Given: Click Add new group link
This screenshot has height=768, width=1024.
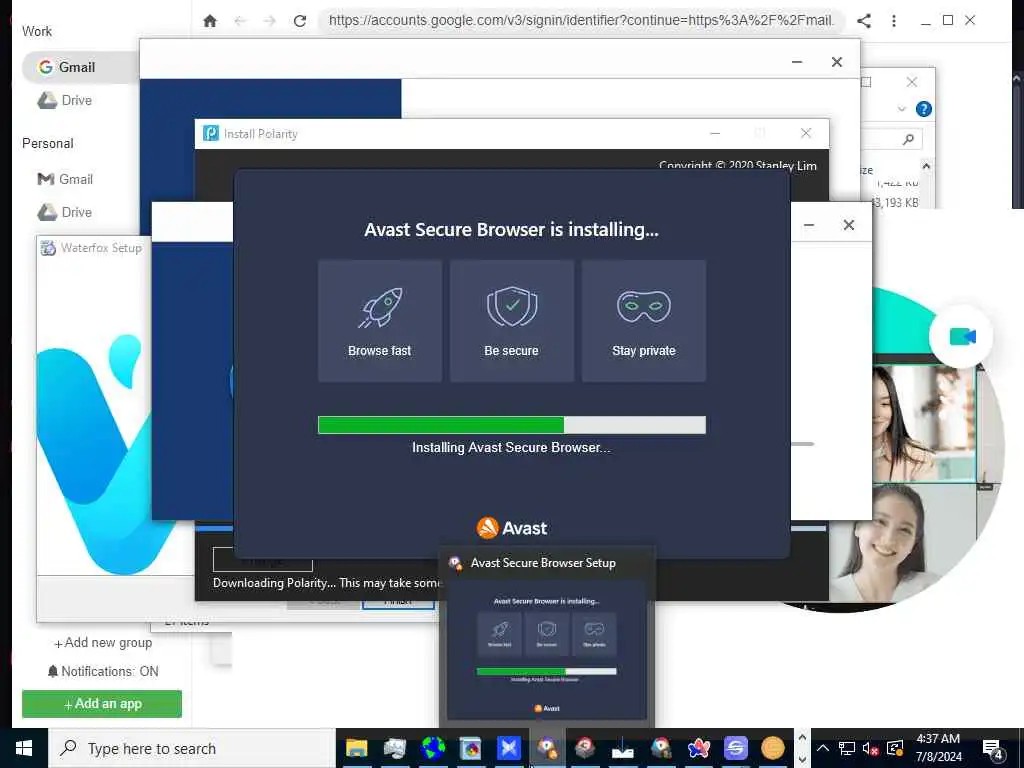Looking at the screenshot, I should click(103, 643).
